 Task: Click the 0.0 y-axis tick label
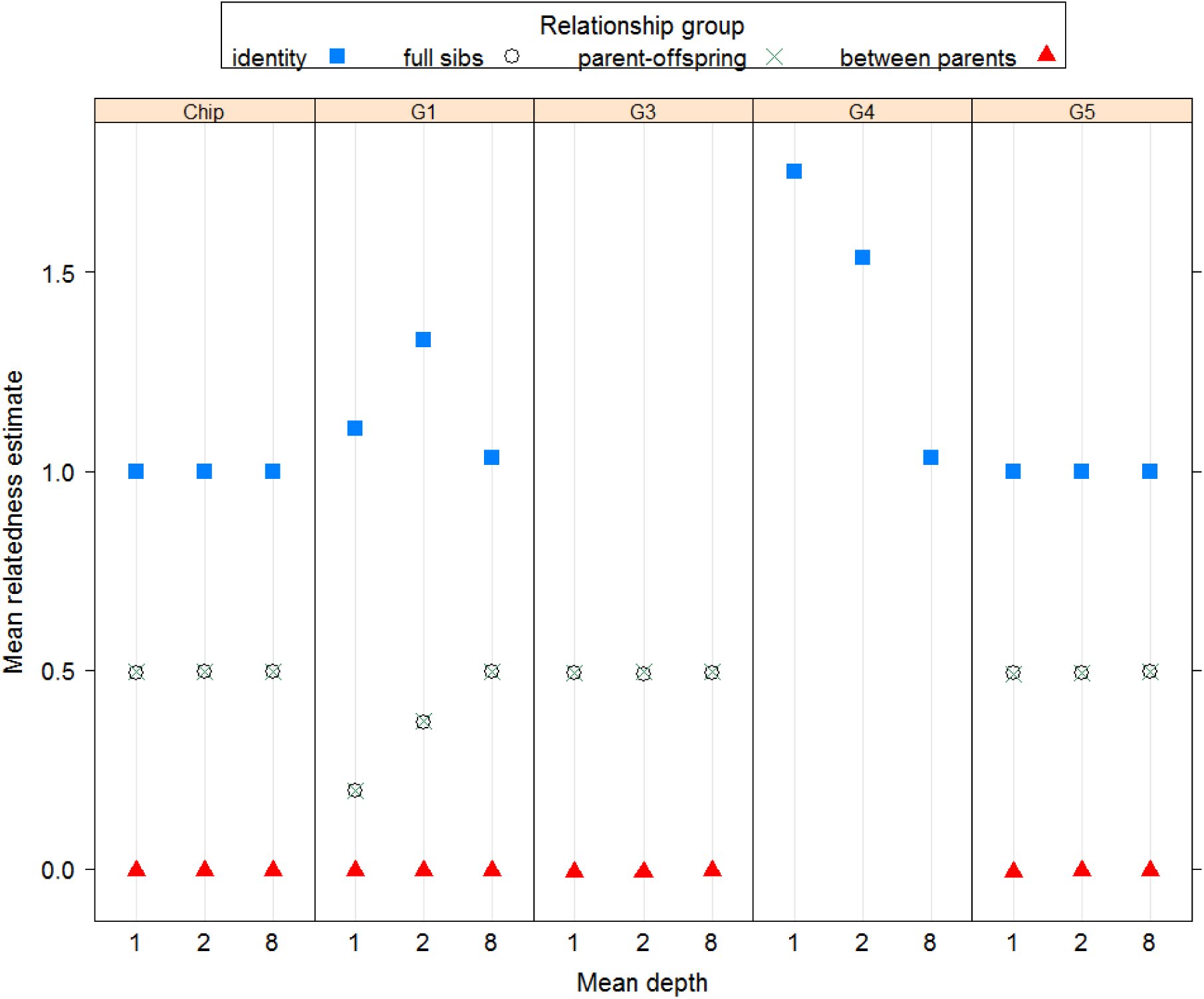[57, 870]
